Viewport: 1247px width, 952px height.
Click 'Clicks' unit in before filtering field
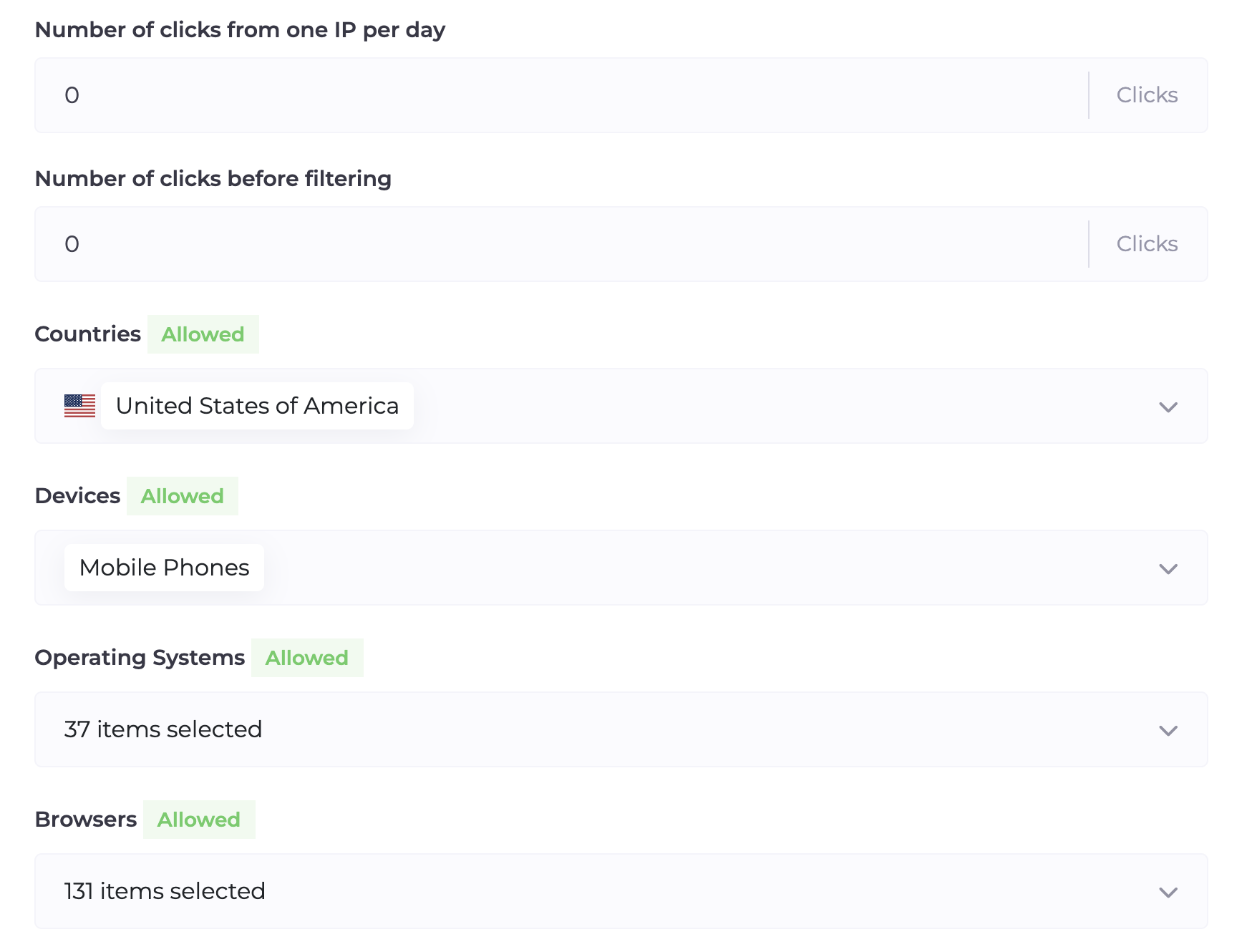click(1147, 244)
